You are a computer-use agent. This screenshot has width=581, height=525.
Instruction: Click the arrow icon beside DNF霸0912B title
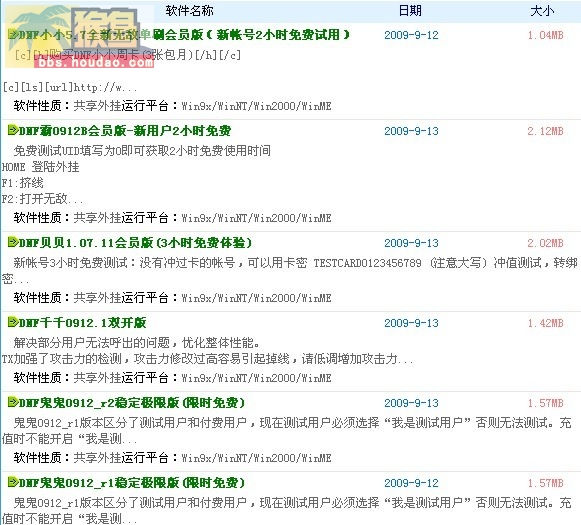coord(13,130)
